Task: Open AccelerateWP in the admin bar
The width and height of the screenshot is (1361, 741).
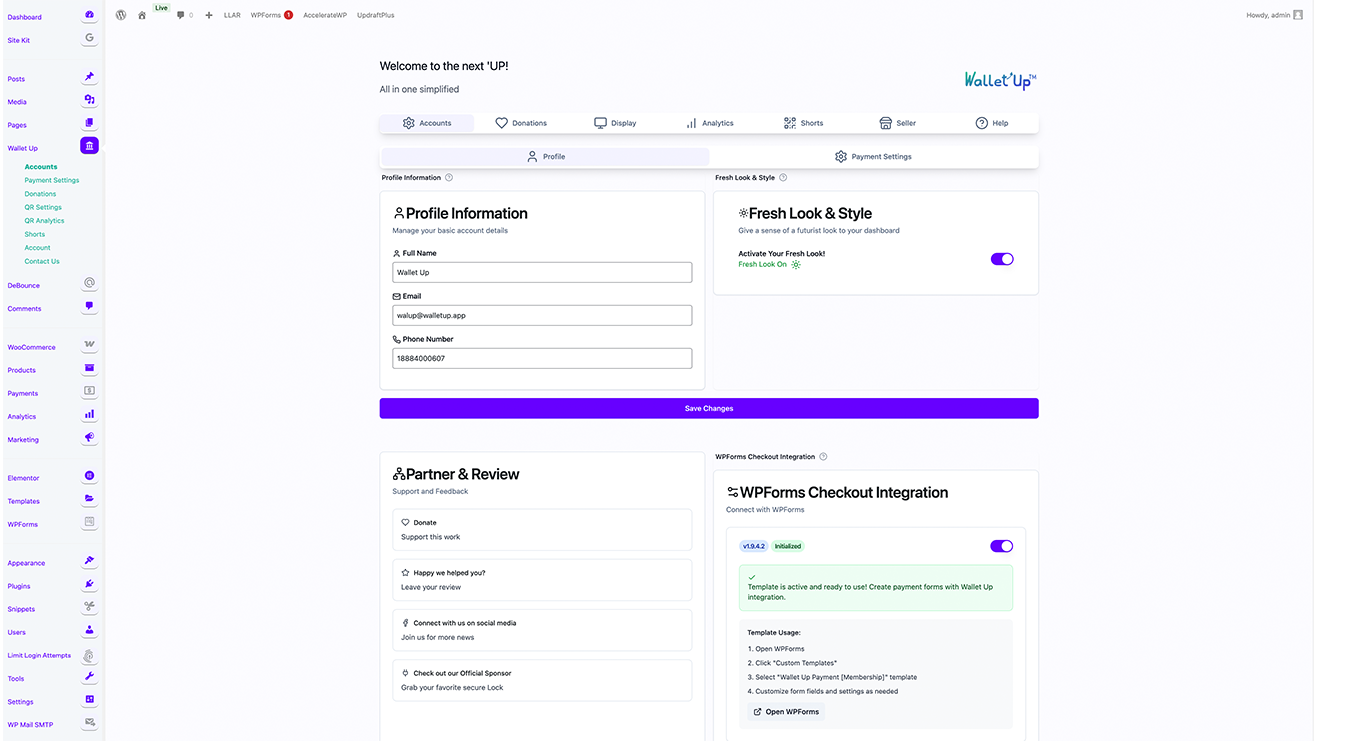Action: [325, 15]
